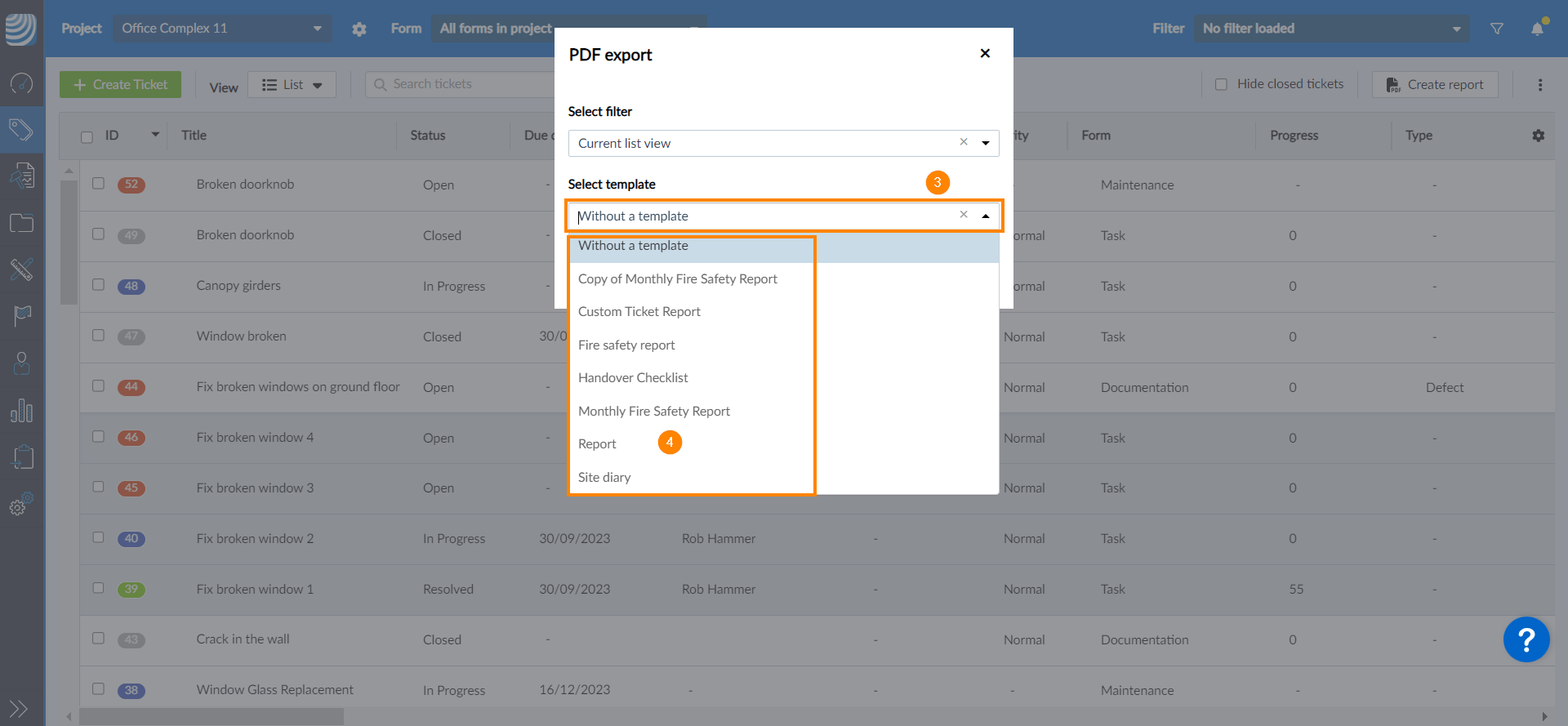Expand the Select filter dropdown arrow
This screenshot has width=1568, height=726.
986,143
